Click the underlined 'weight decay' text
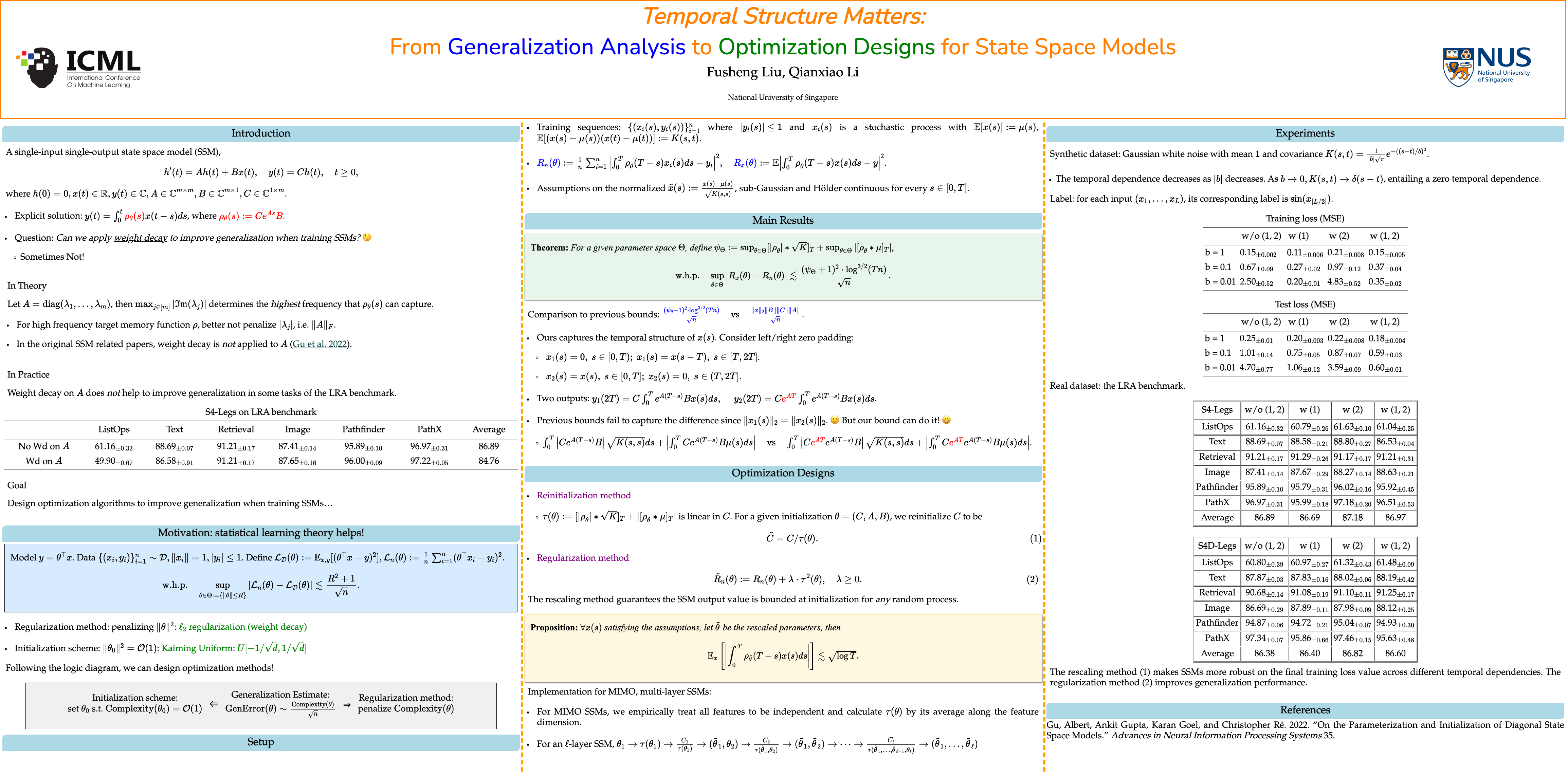Image resolution: width=1568 pixels, height=776 pixels. click(141, 237)
